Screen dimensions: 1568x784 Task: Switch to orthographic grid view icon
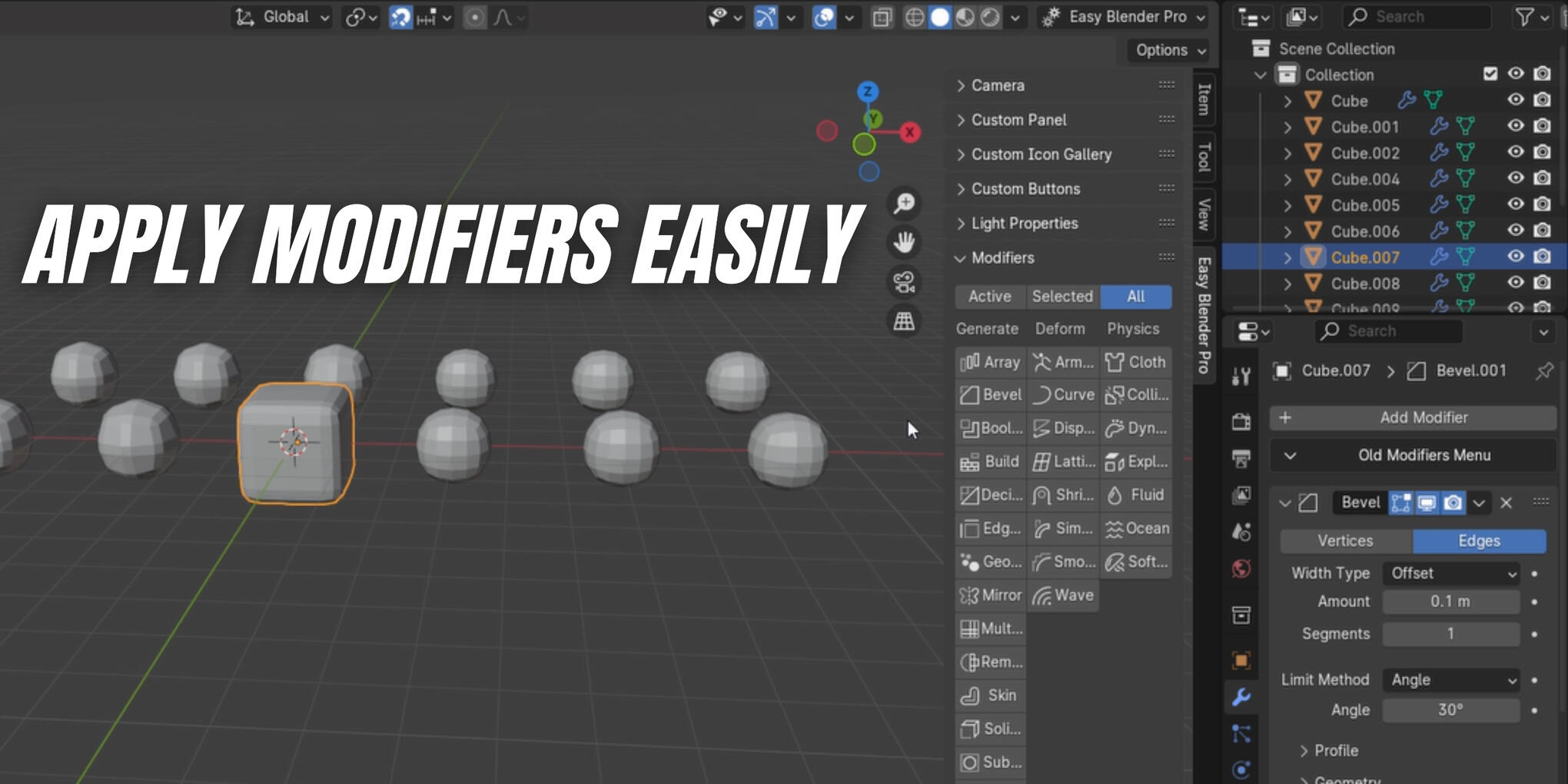[904, 321]
